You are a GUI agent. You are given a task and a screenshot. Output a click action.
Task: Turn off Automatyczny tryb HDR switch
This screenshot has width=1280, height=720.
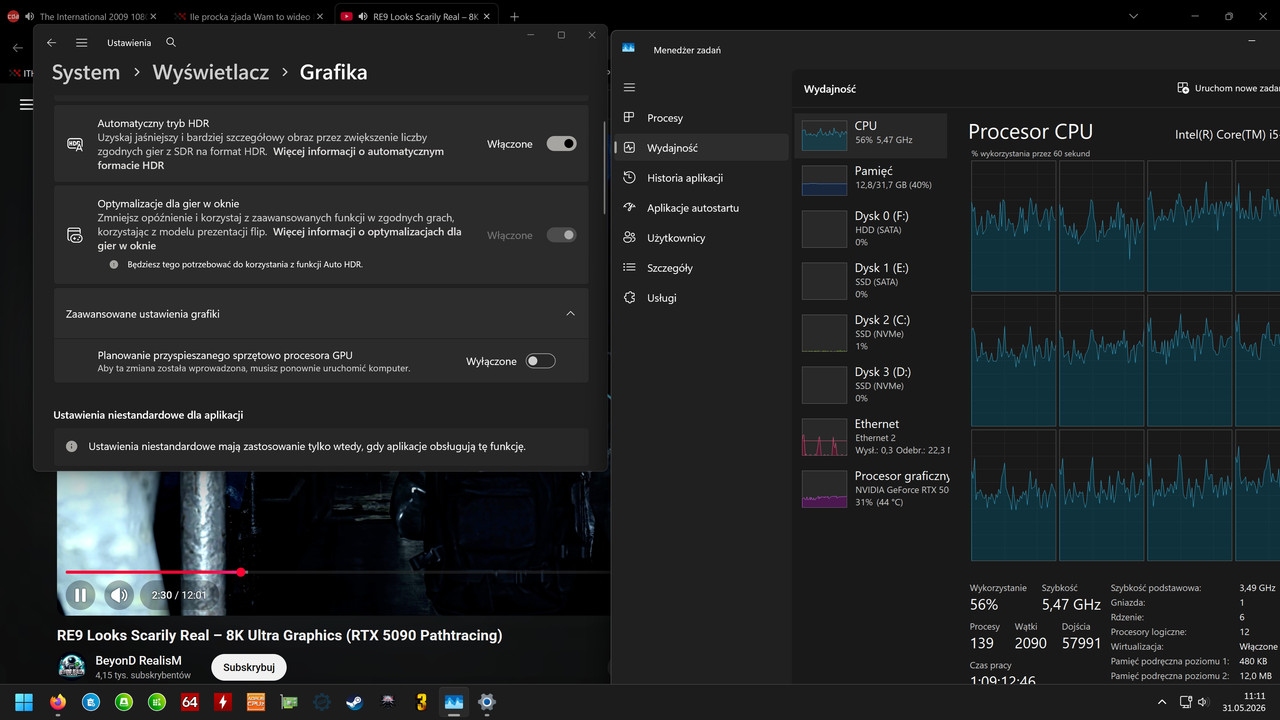561,144
